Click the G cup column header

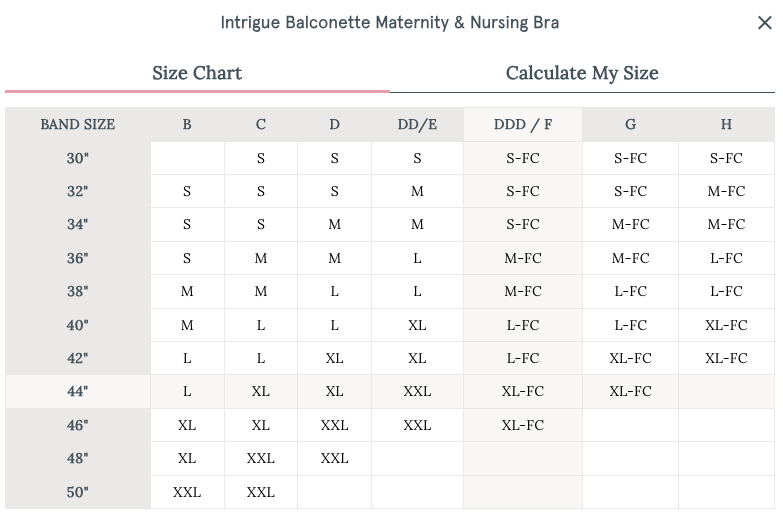[630, 125]
